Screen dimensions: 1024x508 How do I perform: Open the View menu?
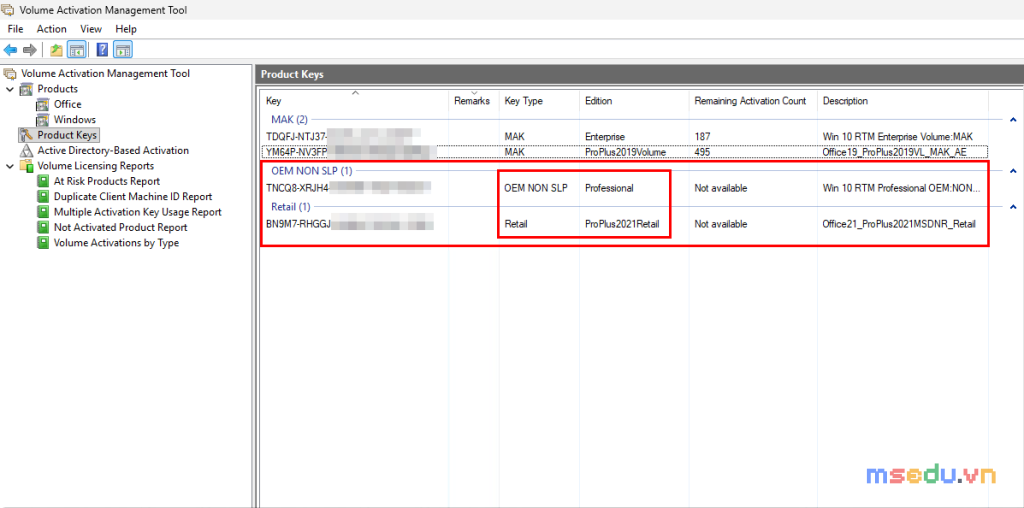tap(91, 29)
